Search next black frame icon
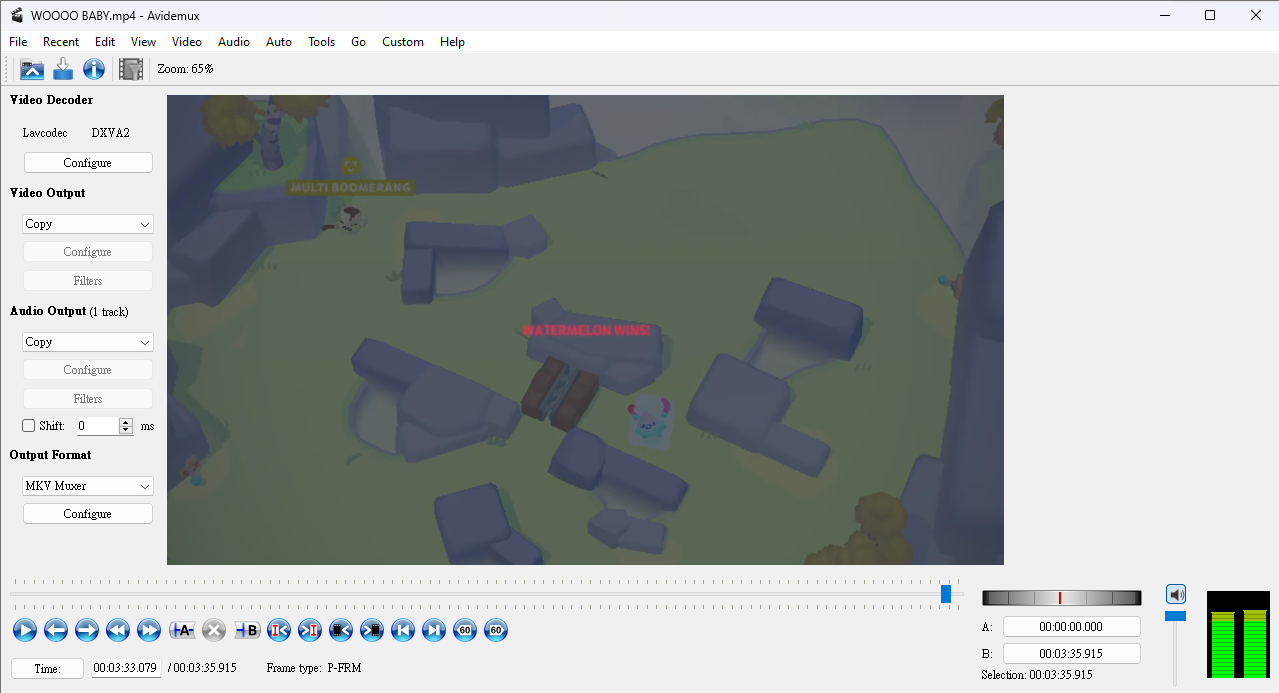This screenshot has height=693, width=1279. point(372,630)
